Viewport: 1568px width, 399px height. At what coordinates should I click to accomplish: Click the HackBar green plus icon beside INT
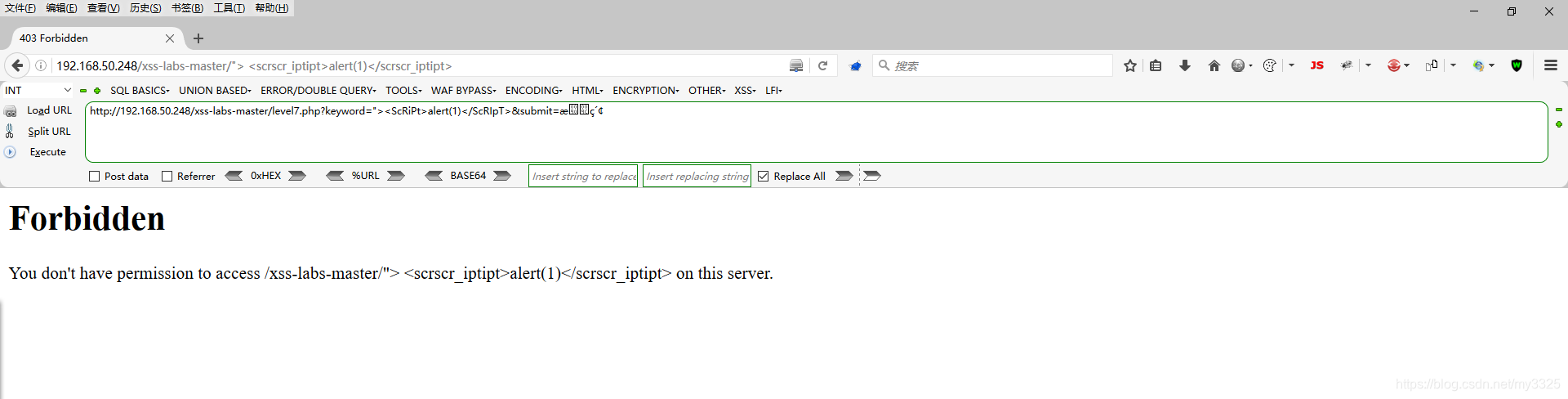click(97, 91)
